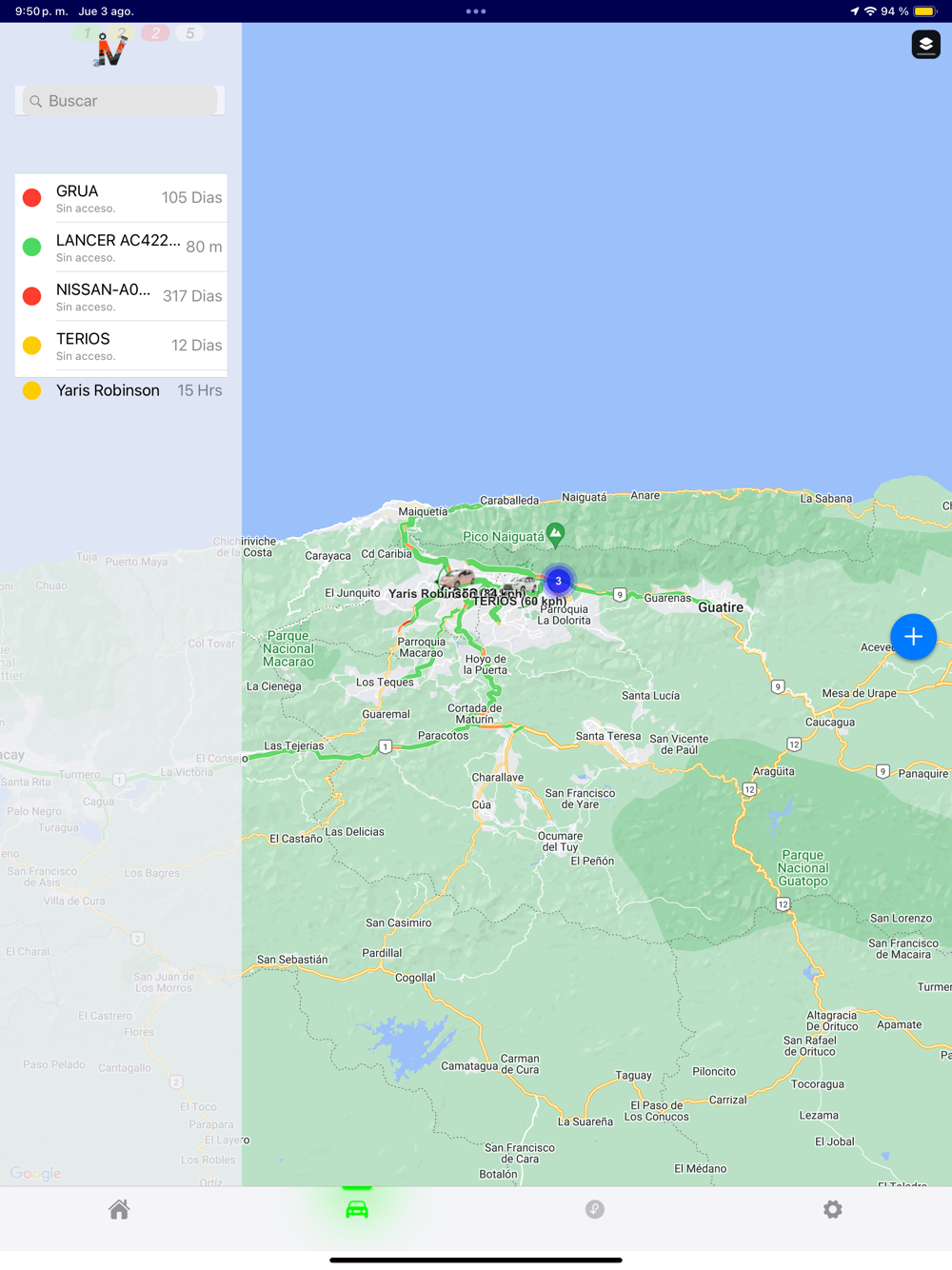The image size is (952, 1270).
Task: Tap the three-dot multitasking control at top
Action: (x=476, y=11)
